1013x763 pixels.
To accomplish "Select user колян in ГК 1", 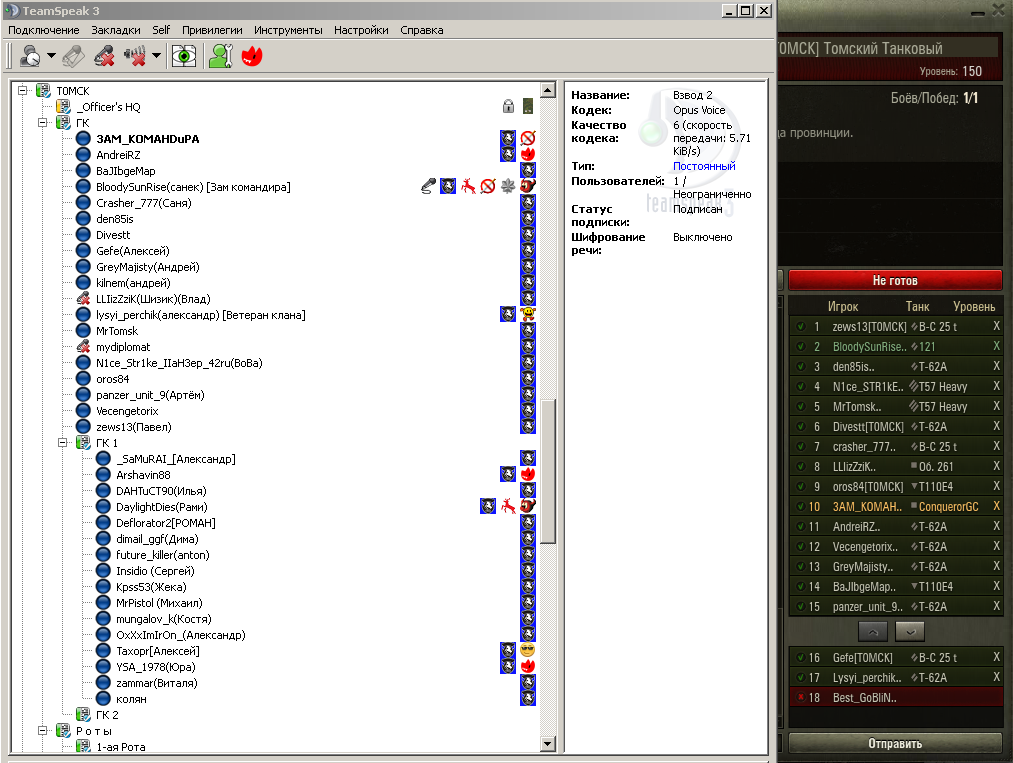I will coord(131,699).
